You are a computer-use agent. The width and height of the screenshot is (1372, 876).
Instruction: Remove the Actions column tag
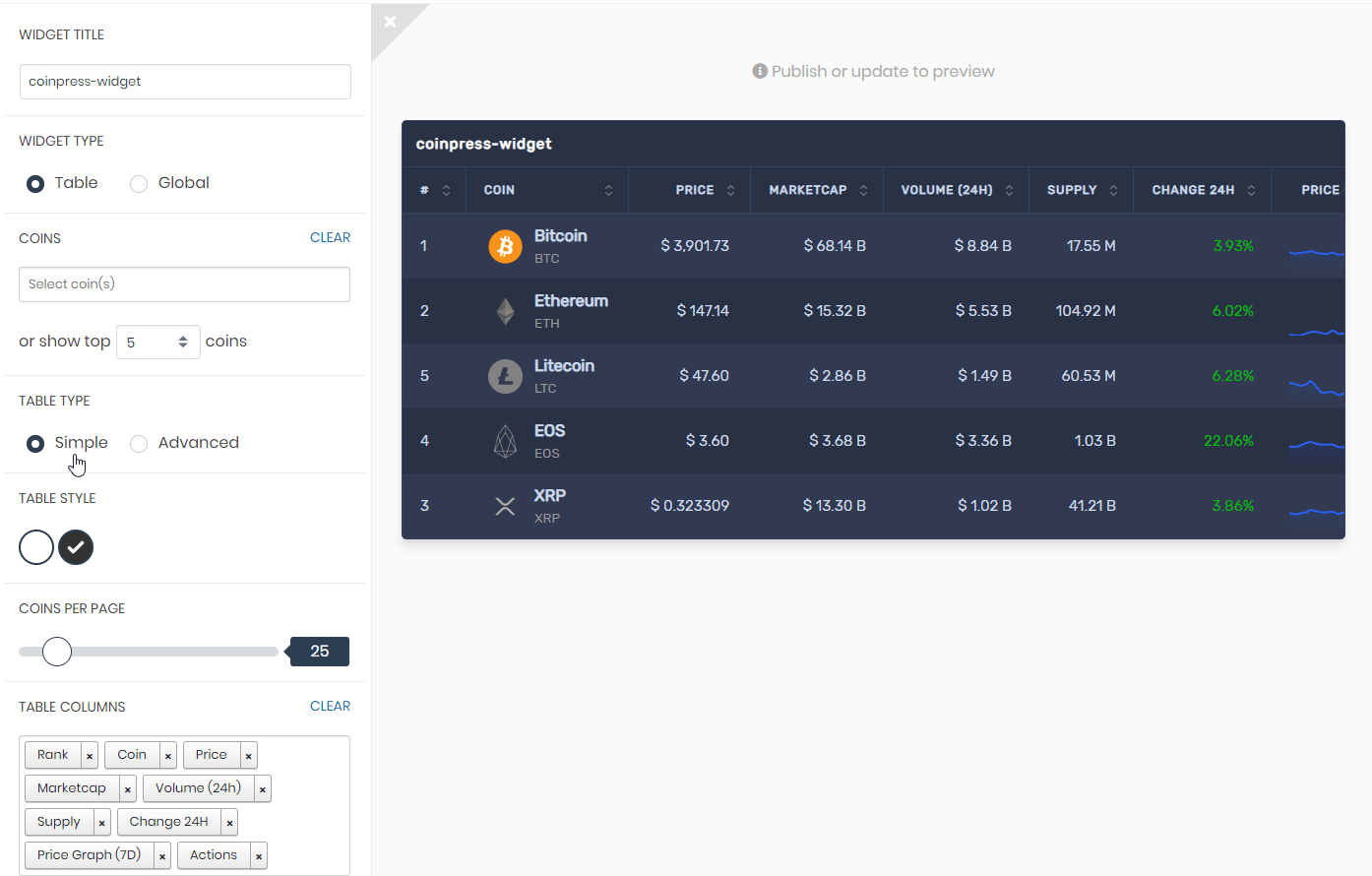pyautogui.click(x=259, y=856)
